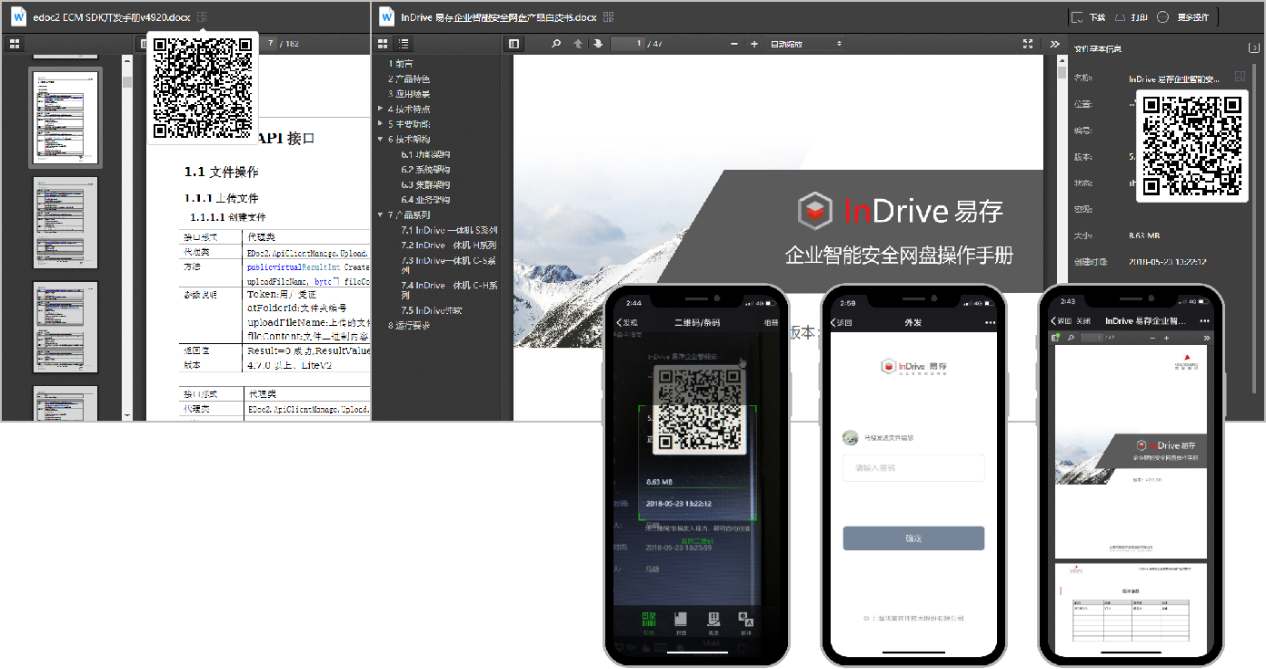
Task: Open the double-chevron tools menu in viewer toolbar
Action: tap(1054, 44)
